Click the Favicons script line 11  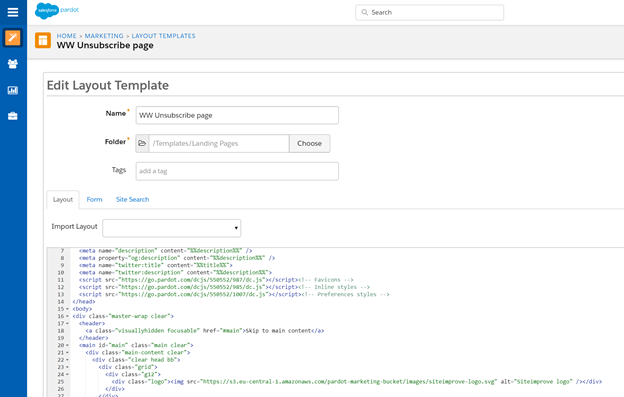pos(216,280)
